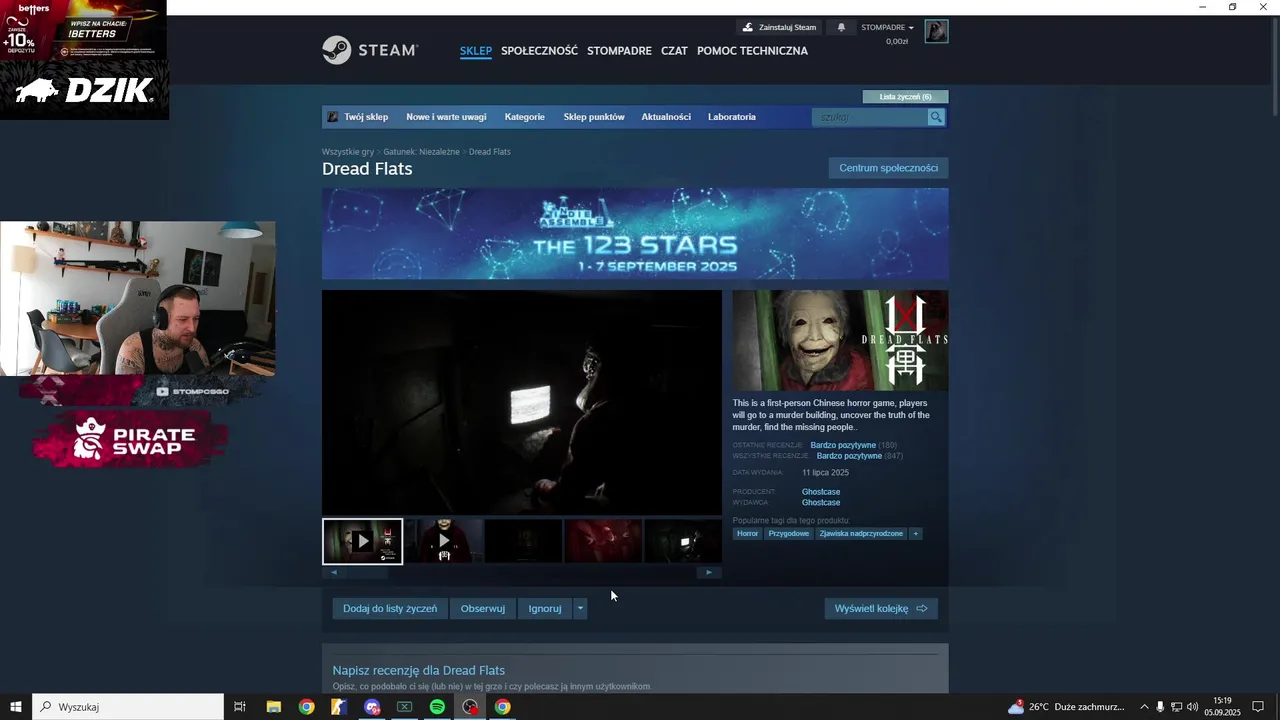
Task: Show hidden system tray icons
Action: tap(1144, 707)
